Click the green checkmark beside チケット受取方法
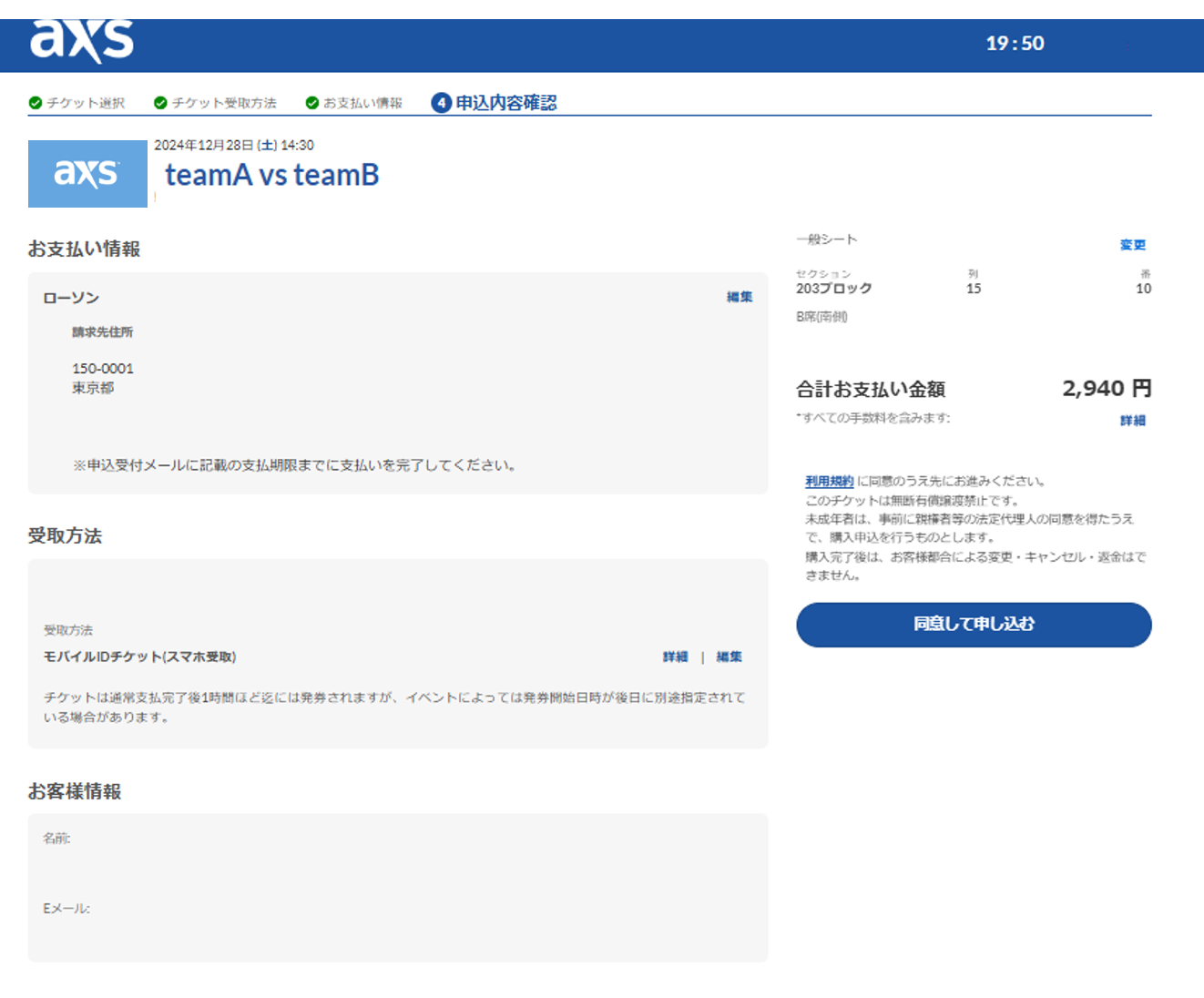1204x998 pixels. [160, 103]
